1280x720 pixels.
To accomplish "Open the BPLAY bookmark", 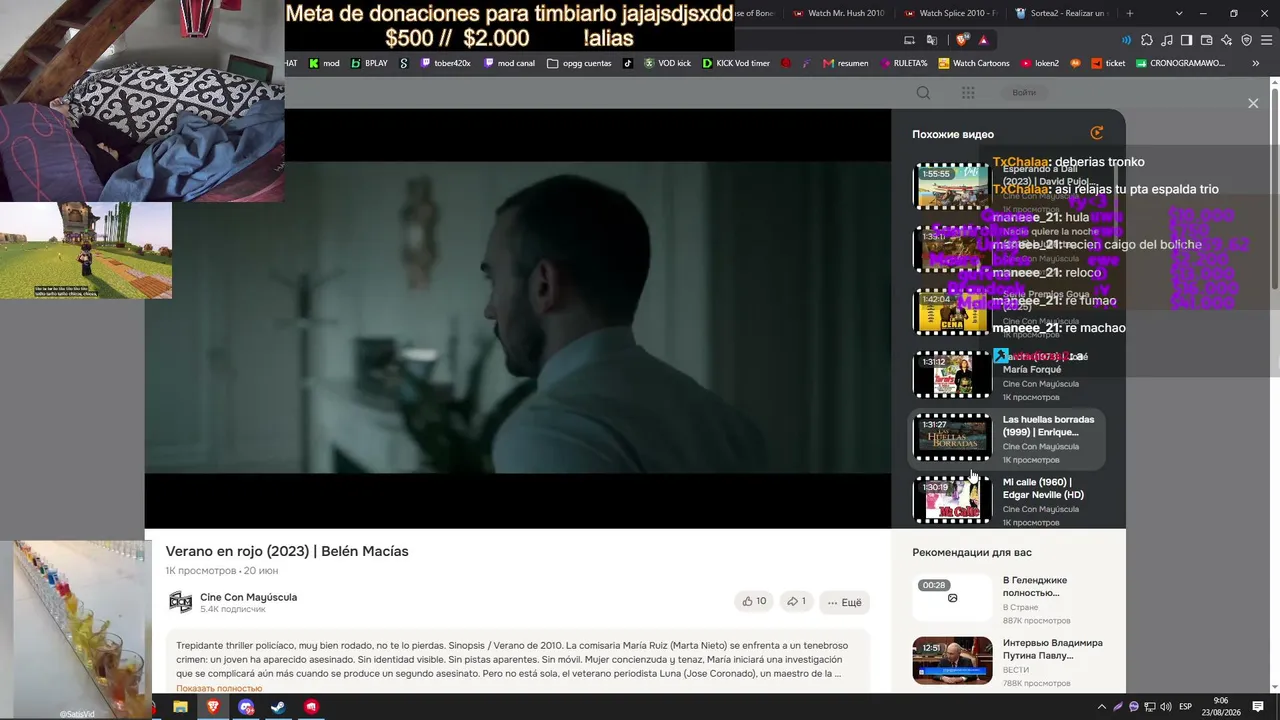I will coord(369,63).
